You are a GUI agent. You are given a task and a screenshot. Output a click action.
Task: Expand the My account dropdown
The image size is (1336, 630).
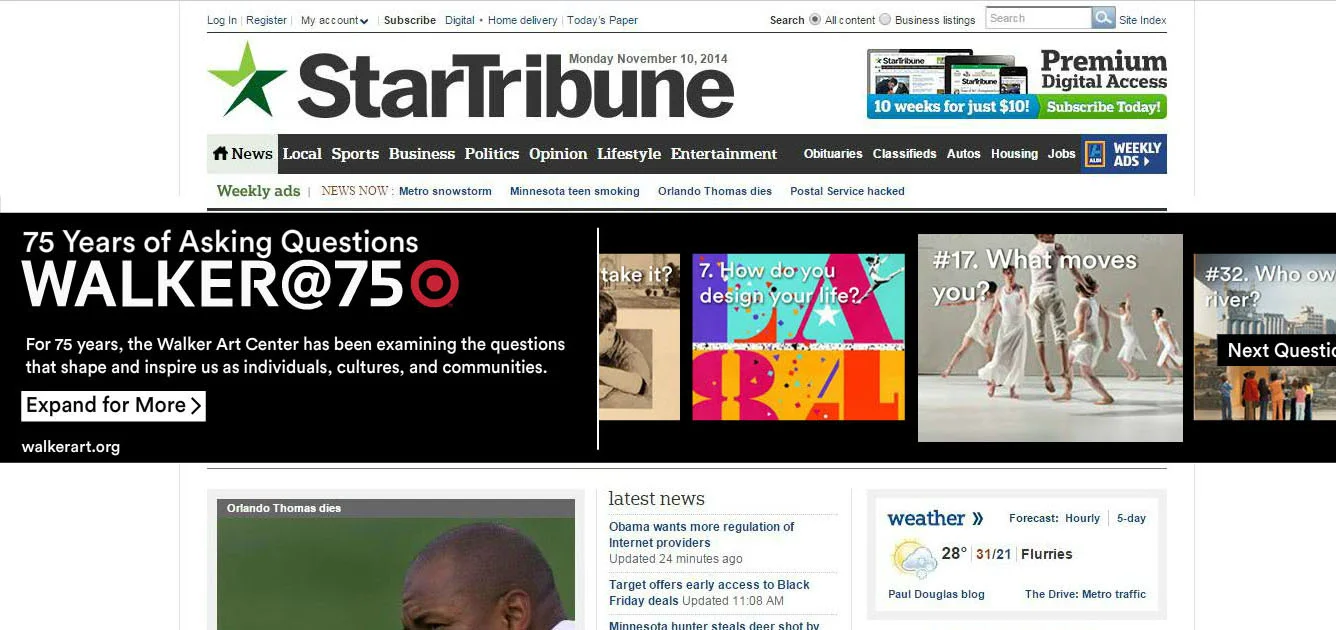pyautogui.click(x=335, y=20)
